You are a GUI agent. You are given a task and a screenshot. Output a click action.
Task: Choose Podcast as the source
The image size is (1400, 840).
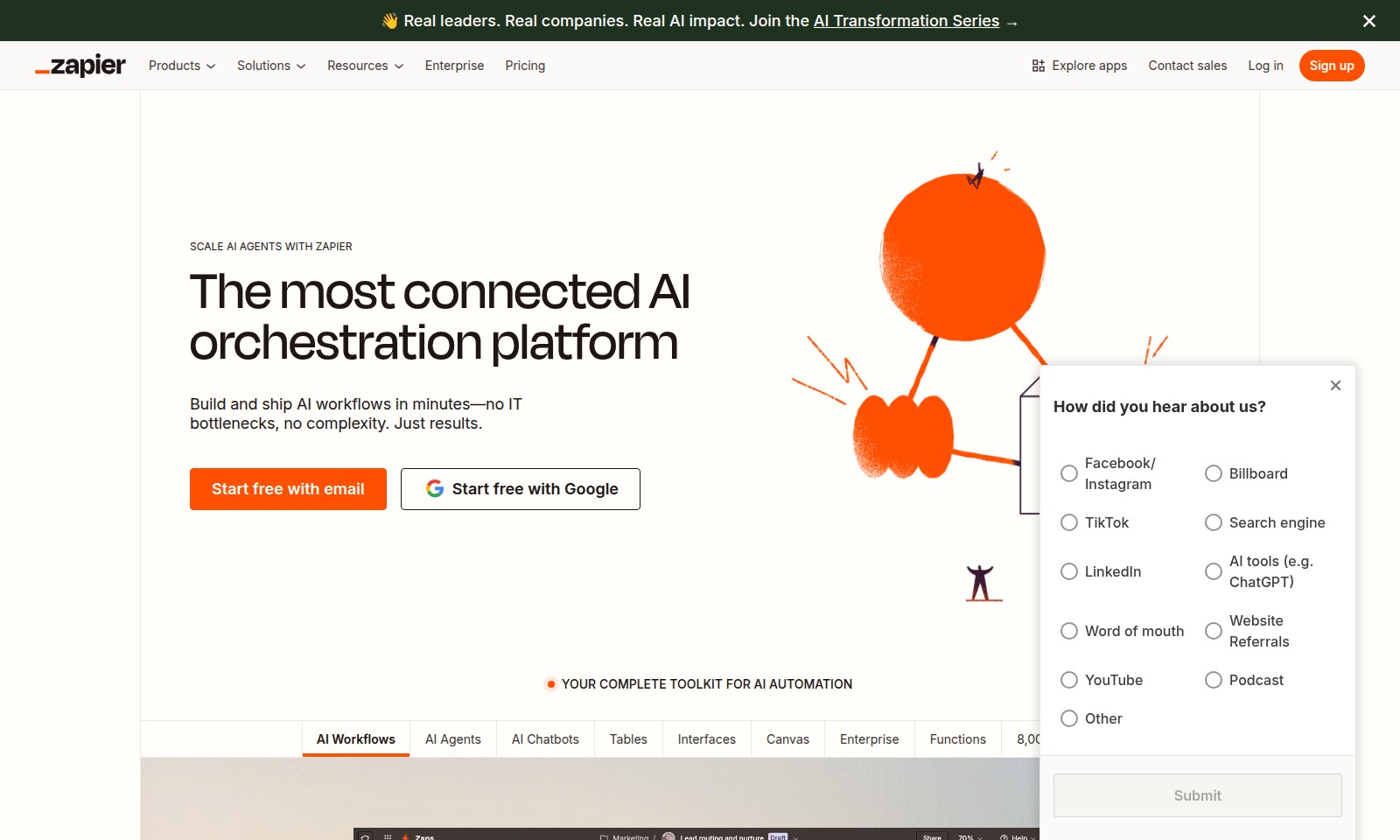tap(1214, 680)
